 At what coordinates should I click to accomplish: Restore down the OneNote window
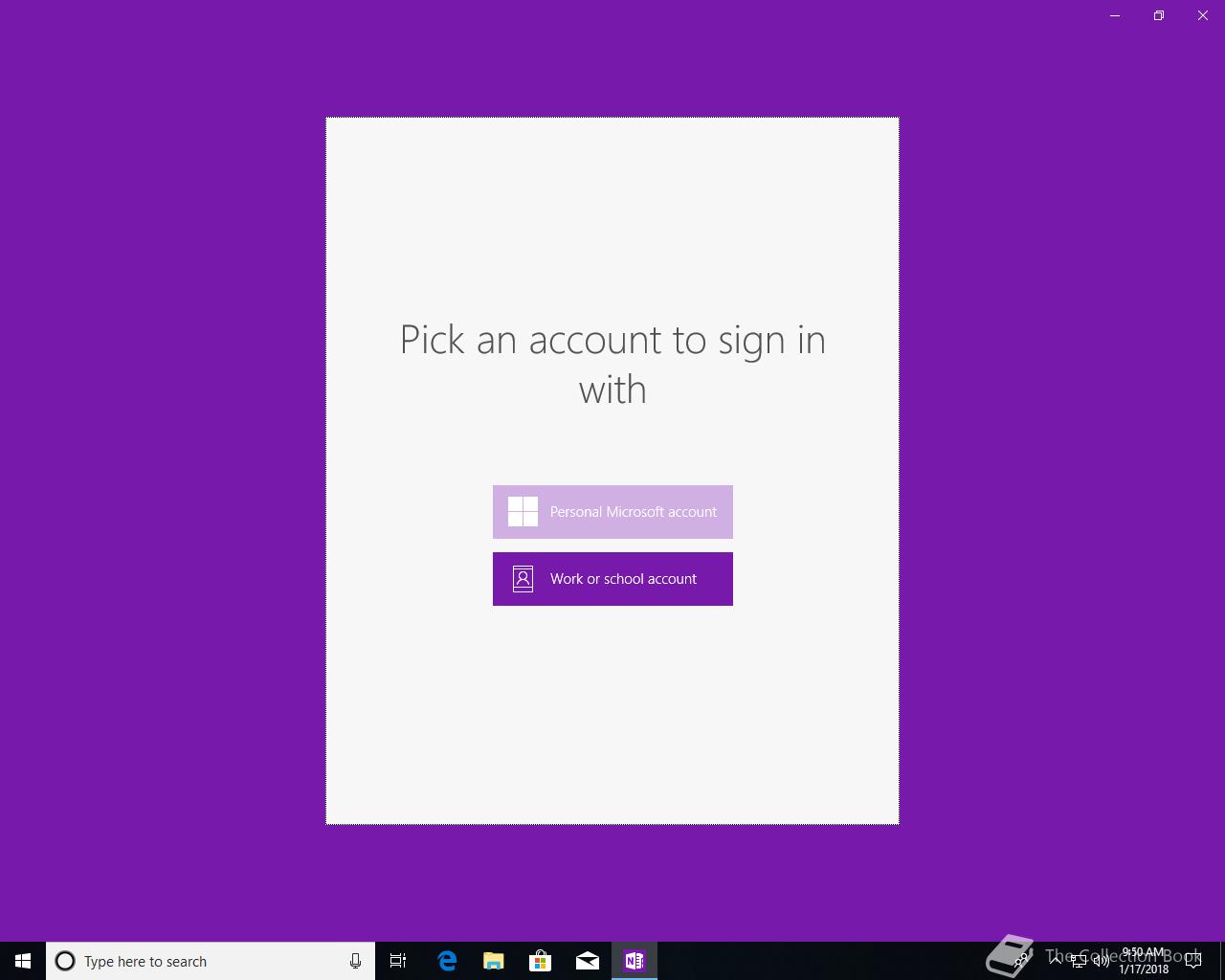[1159, 15]
